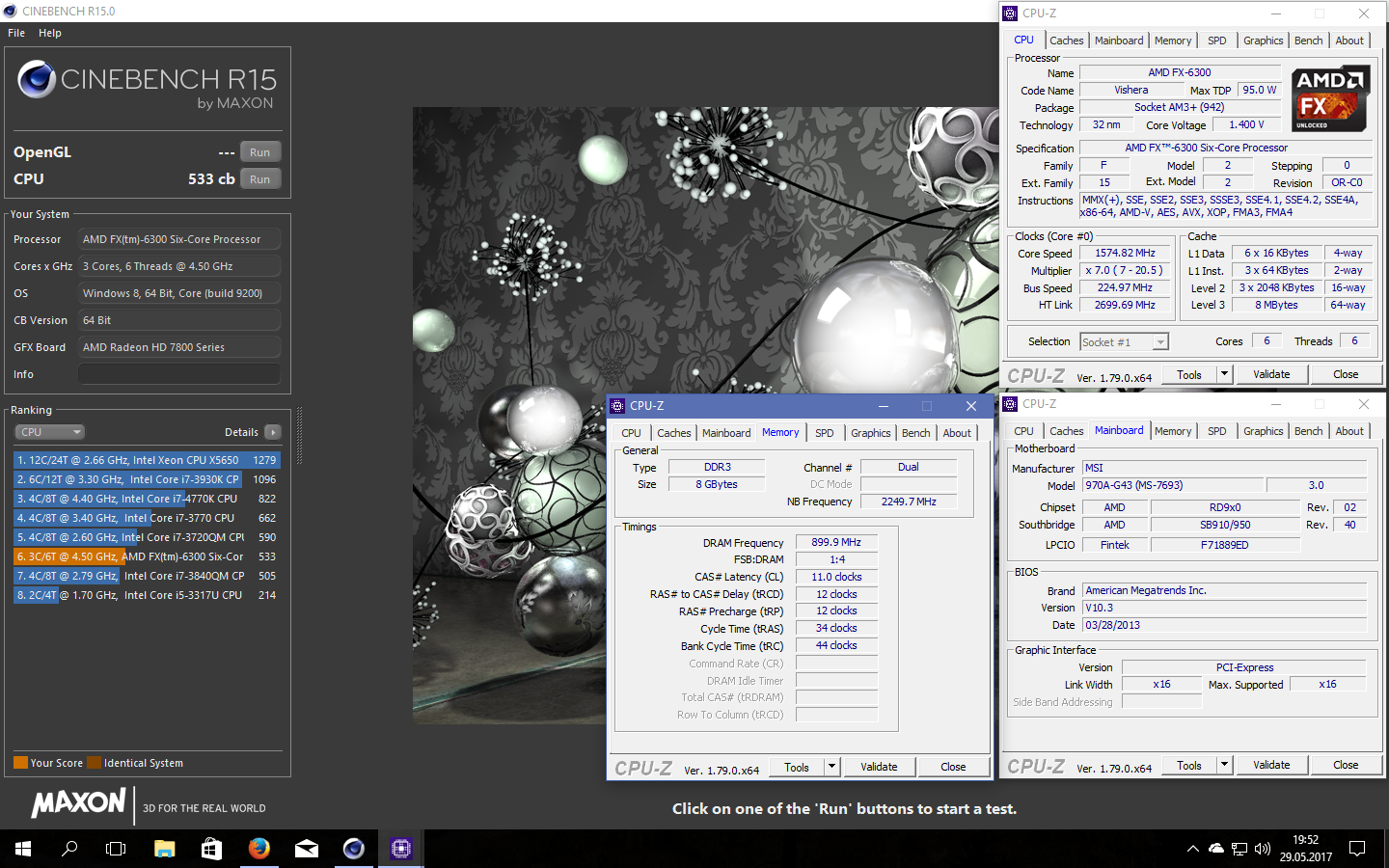Viewport: 1389px width, 868px height.
Task: Open Socket #1 selection dropdown
Action: pos(1124,341)
